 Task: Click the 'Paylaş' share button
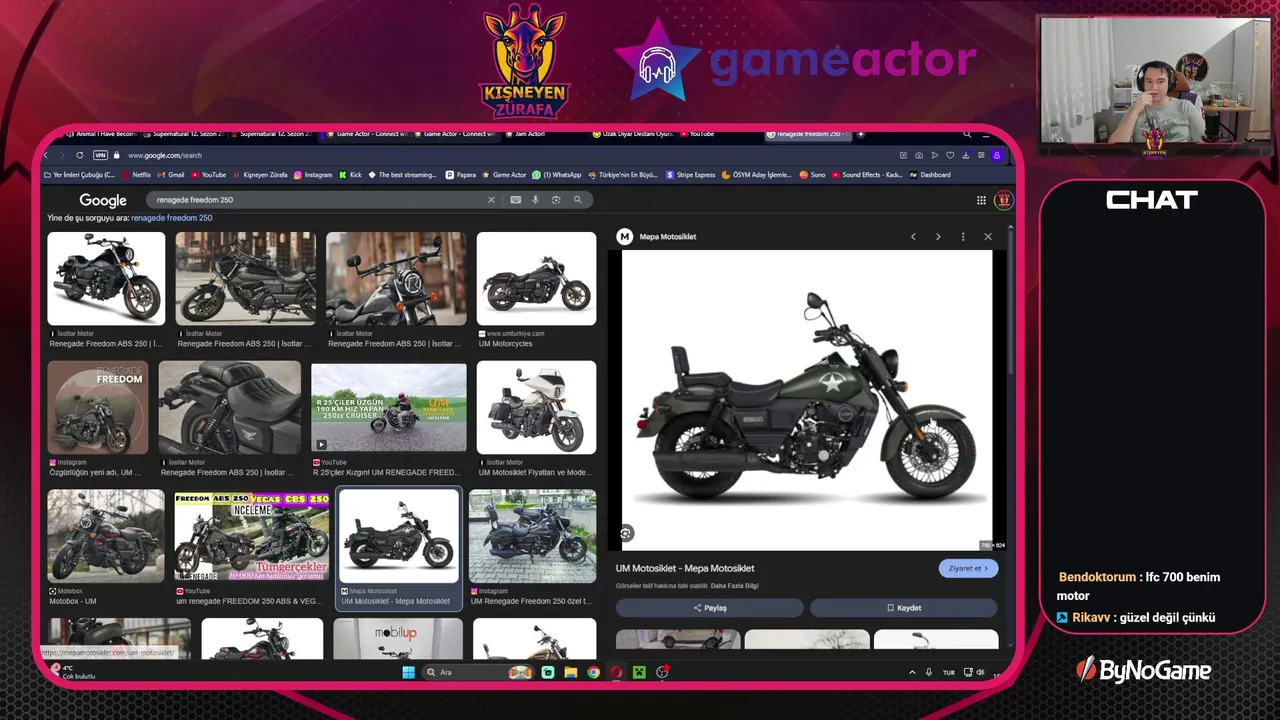click(x=710, y=608)
